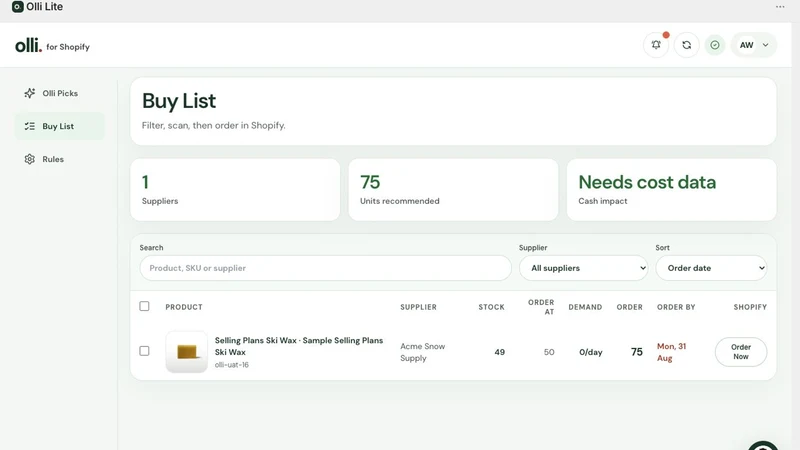Image resolution: width=800 pixels, height=450 pixels.
Task: Go to Buy List in sidebar
Action: click(x=60, y=126)
